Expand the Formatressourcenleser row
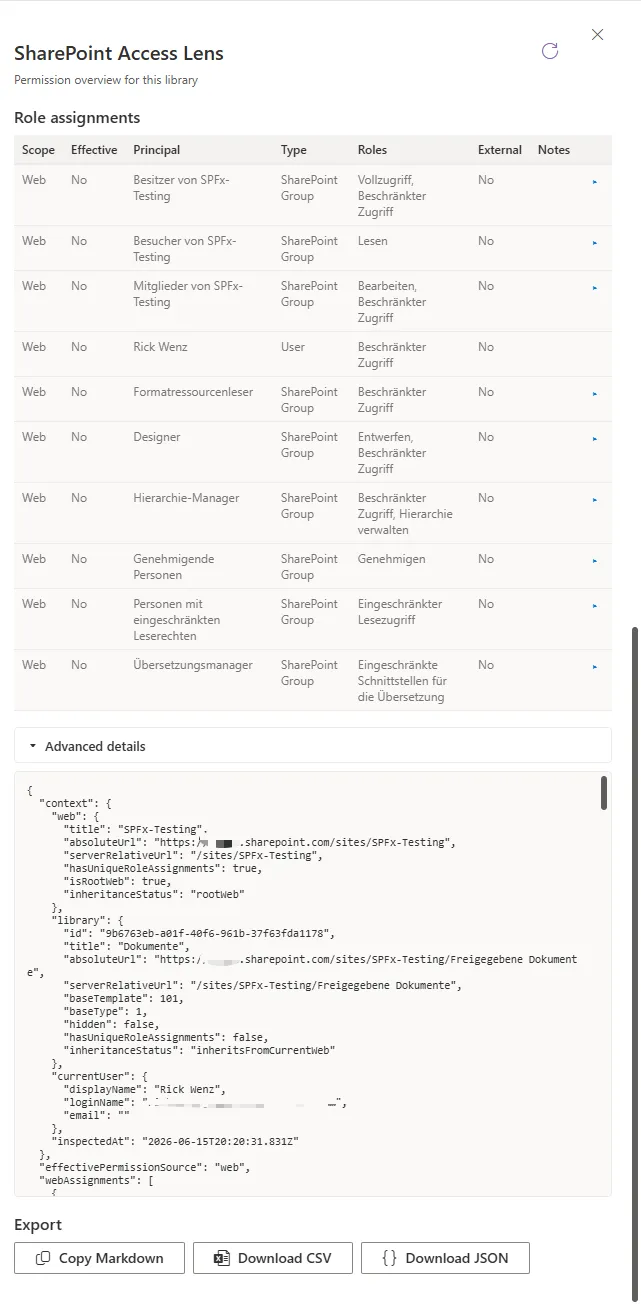 click(x=595, y=394)
